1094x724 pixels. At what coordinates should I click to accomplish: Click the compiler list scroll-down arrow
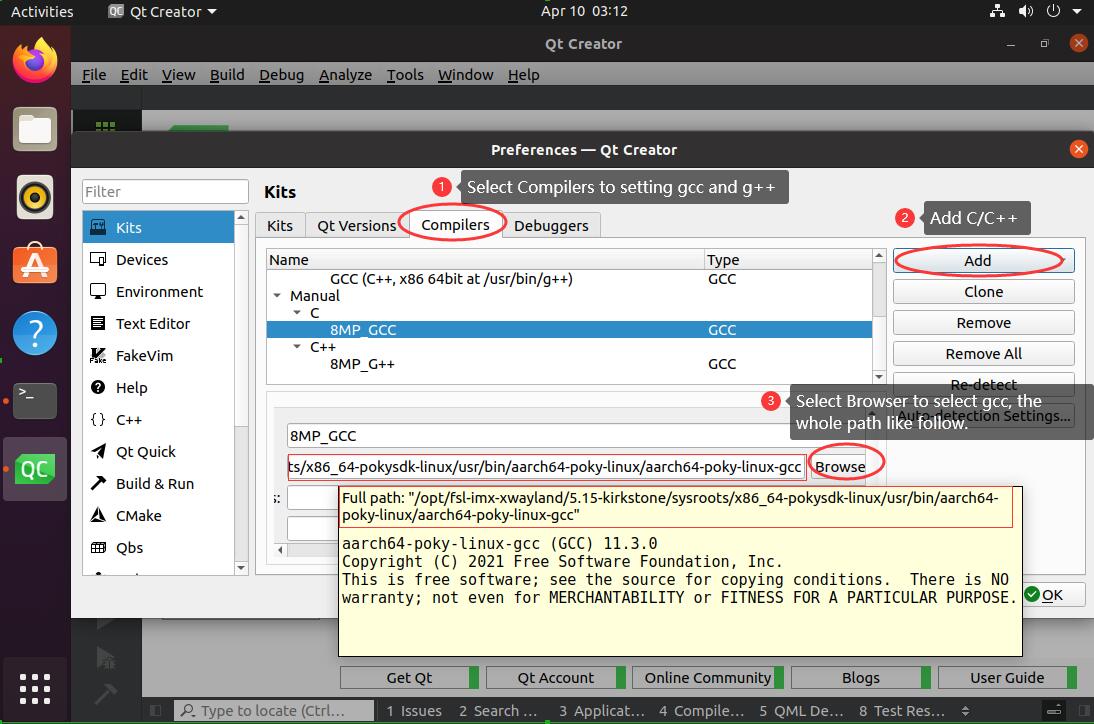pos(879,377)
